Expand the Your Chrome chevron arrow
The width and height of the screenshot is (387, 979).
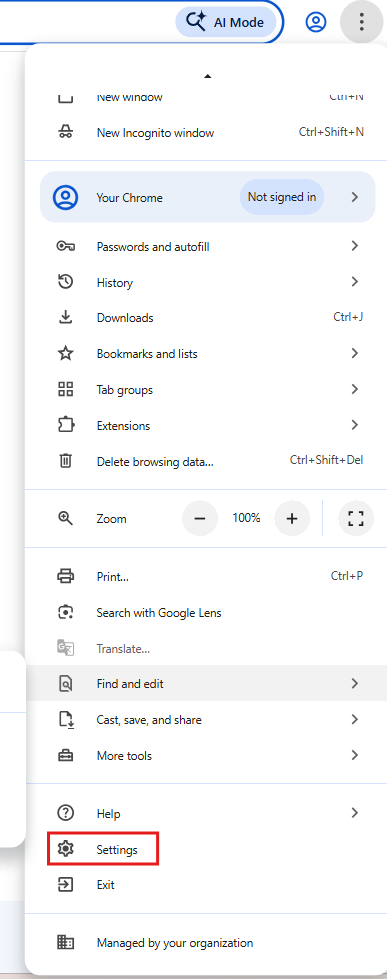coord(355,197)
